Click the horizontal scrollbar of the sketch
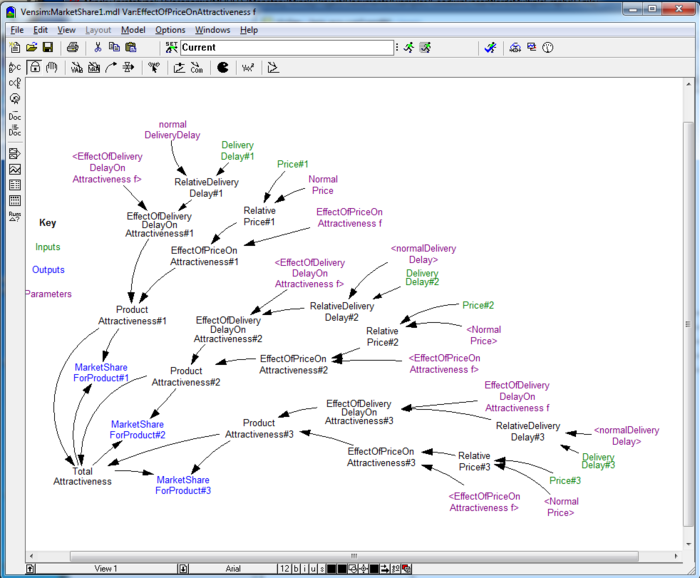Screen dimensions: 700x578 (x=354, y=556)
